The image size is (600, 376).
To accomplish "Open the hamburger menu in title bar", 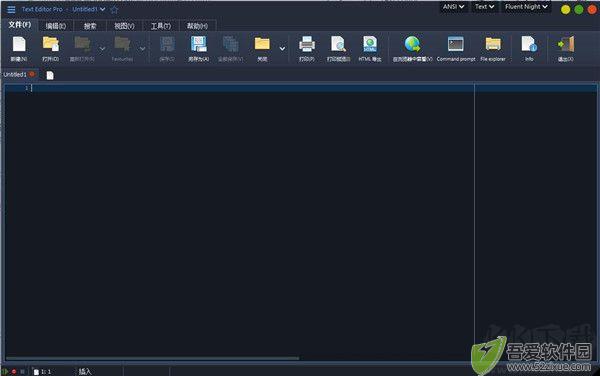I will click(x=11, y=9).
